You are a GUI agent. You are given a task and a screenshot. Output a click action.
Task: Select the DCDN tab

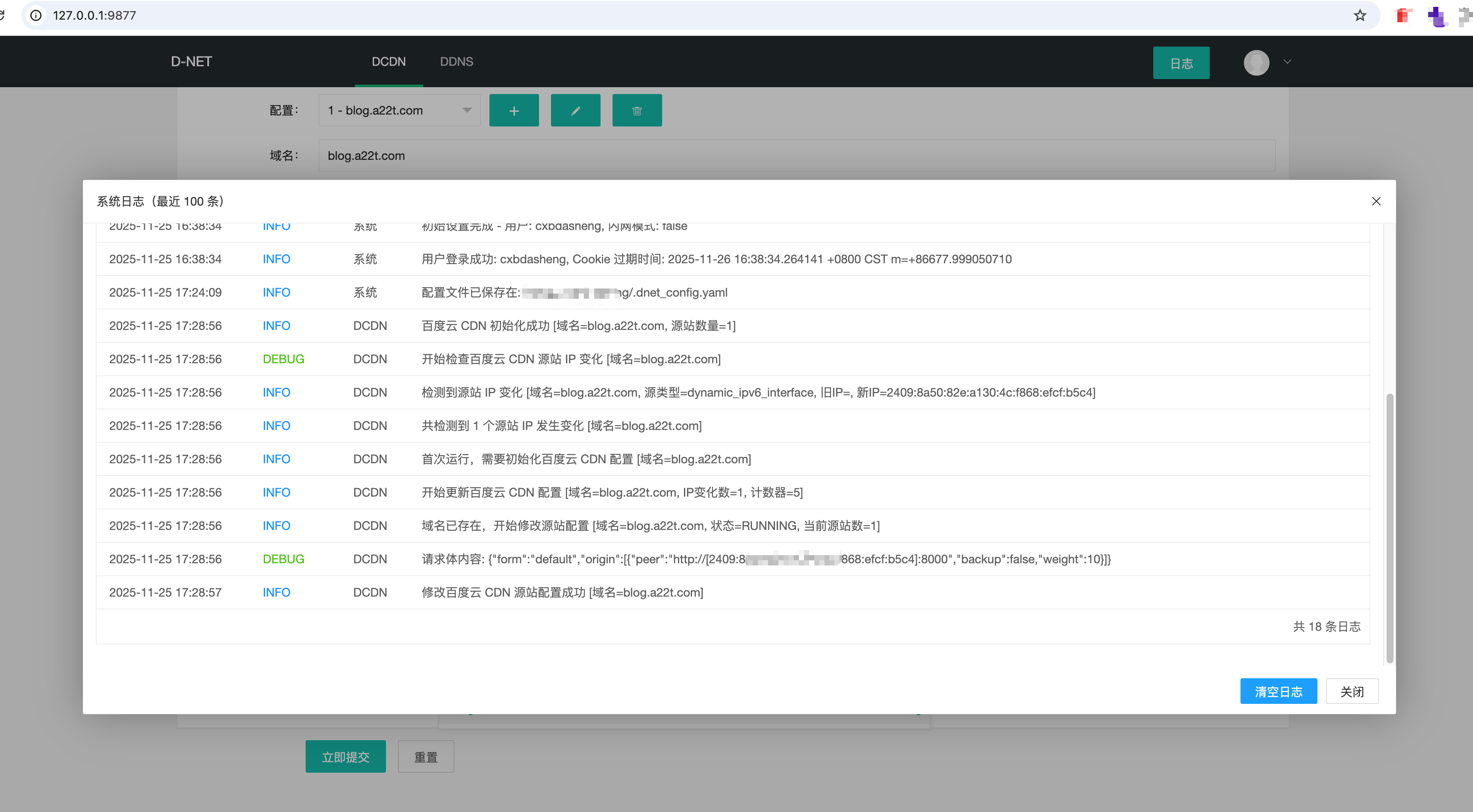[388, 62]
